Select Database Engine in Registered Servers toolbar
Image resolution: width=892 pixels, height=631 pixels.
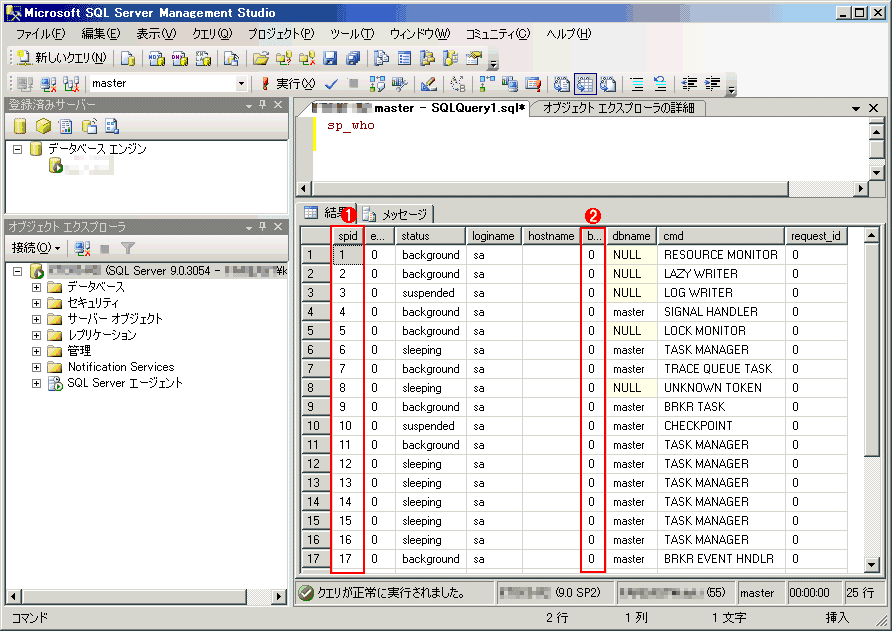pos(20,126)
